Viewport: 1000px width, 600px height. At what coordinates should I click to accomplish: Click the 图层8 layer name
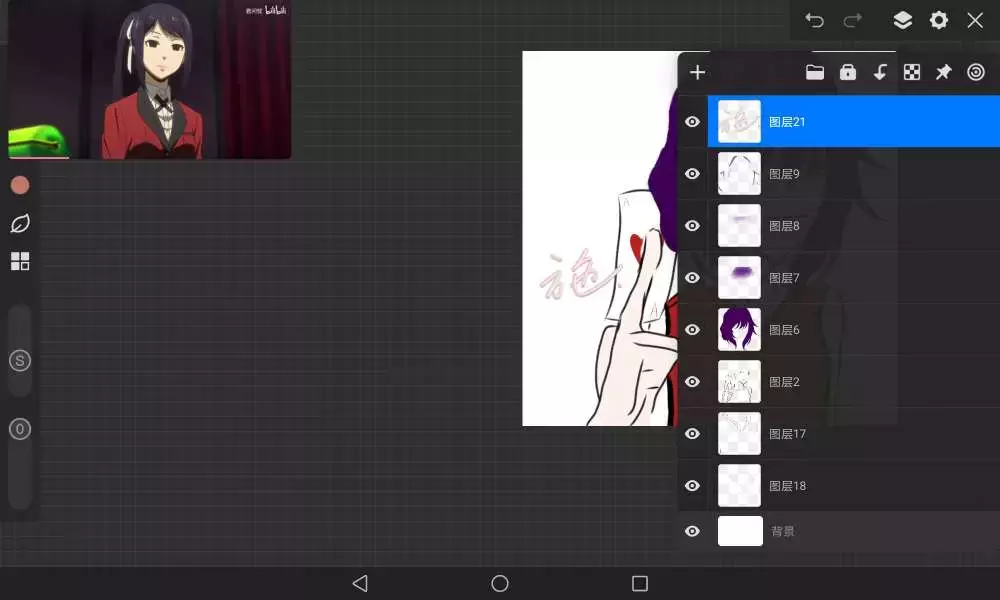click(784, 226)
